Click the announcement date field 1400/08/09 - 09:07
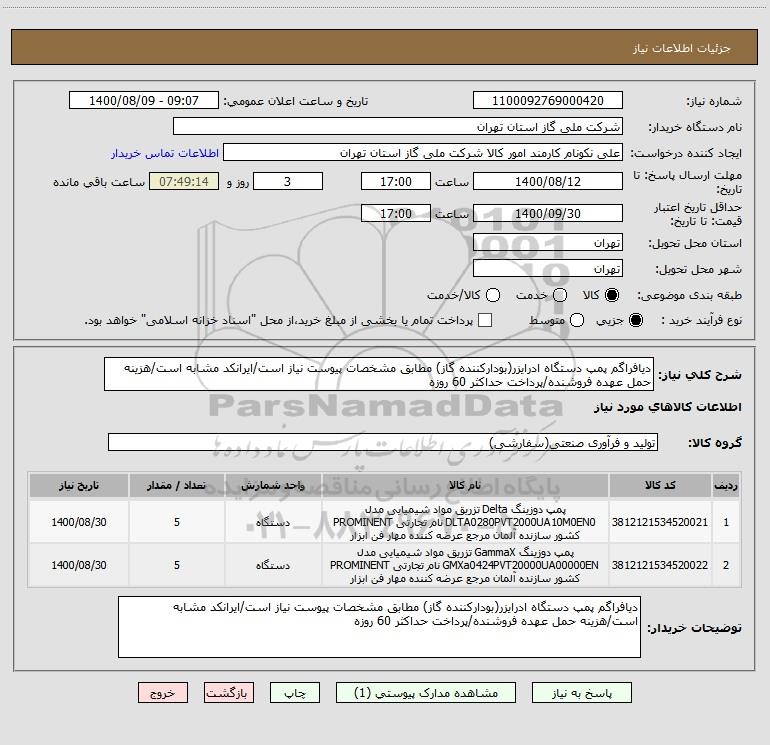This screenshot has width=770, height=745. pos(144,101)
